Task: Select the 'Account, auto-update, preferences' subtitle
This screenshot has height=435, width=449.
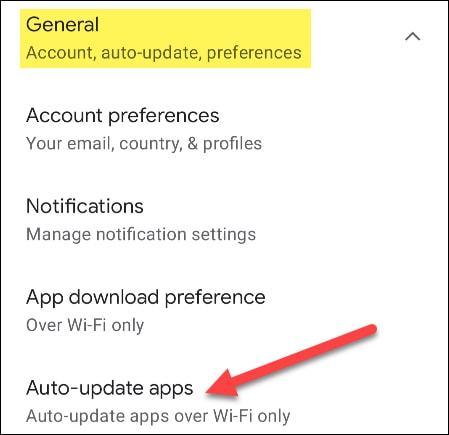Action: pyautogui.click(x=164, y=53)
